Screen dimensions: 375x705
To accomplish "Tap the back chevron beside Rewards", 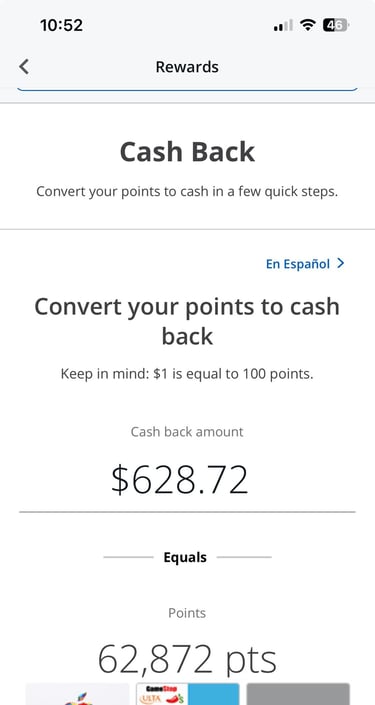I will coord(24,67).
